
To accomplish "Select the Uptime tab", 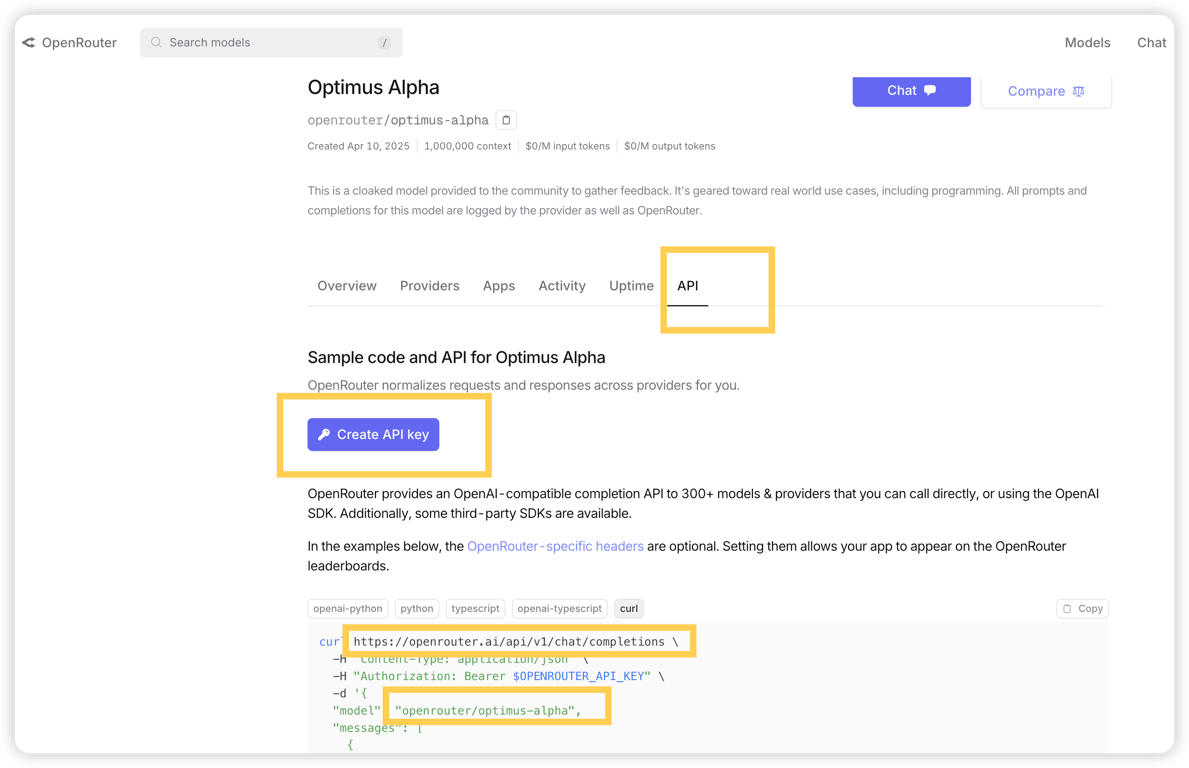I will click(x=631, y=286).
